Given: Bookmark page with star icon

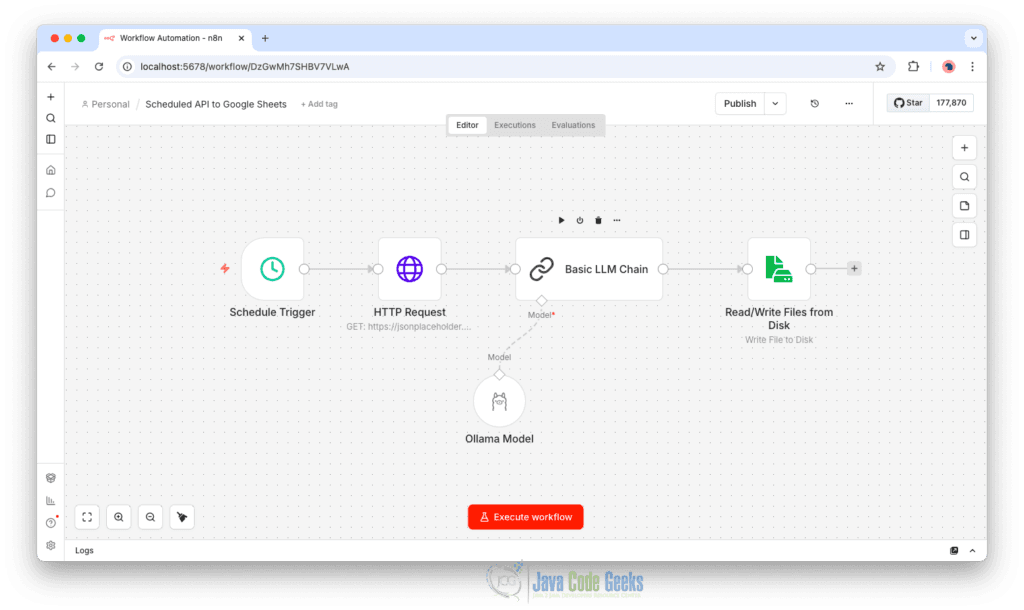Looking at the screenshot, I should tap(880, 67).
